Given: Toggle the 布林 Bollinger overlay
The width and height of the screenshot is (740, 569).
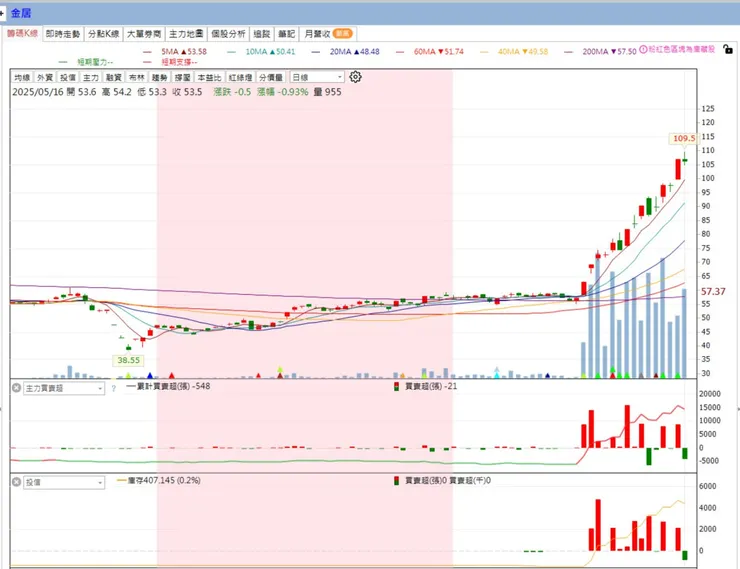Looking at the screenshot, I should coord(137,77).
